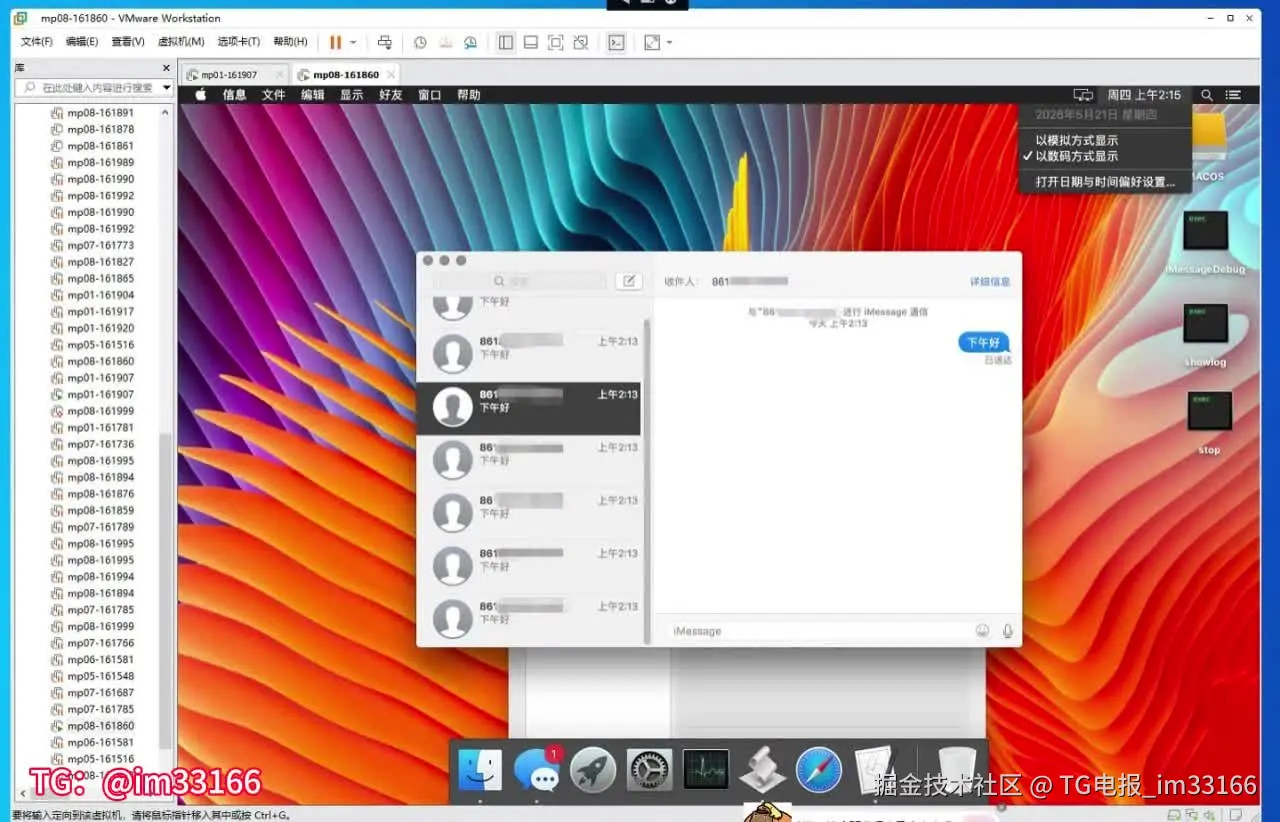Select mp01-161904 in the library list
The height and width of the screenshot is (822, 1280).
point(100,295)
